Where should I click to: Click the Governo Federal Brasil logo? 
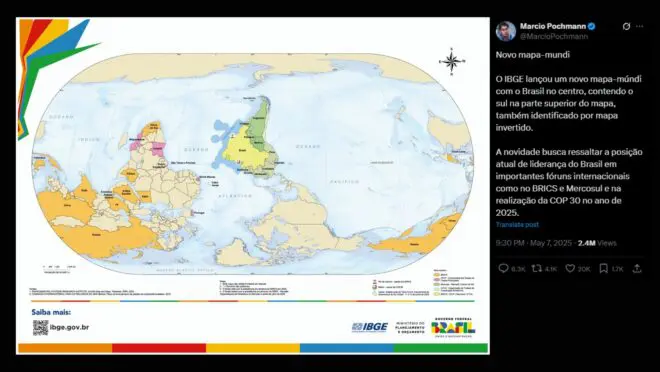click(x=453, y=327)
